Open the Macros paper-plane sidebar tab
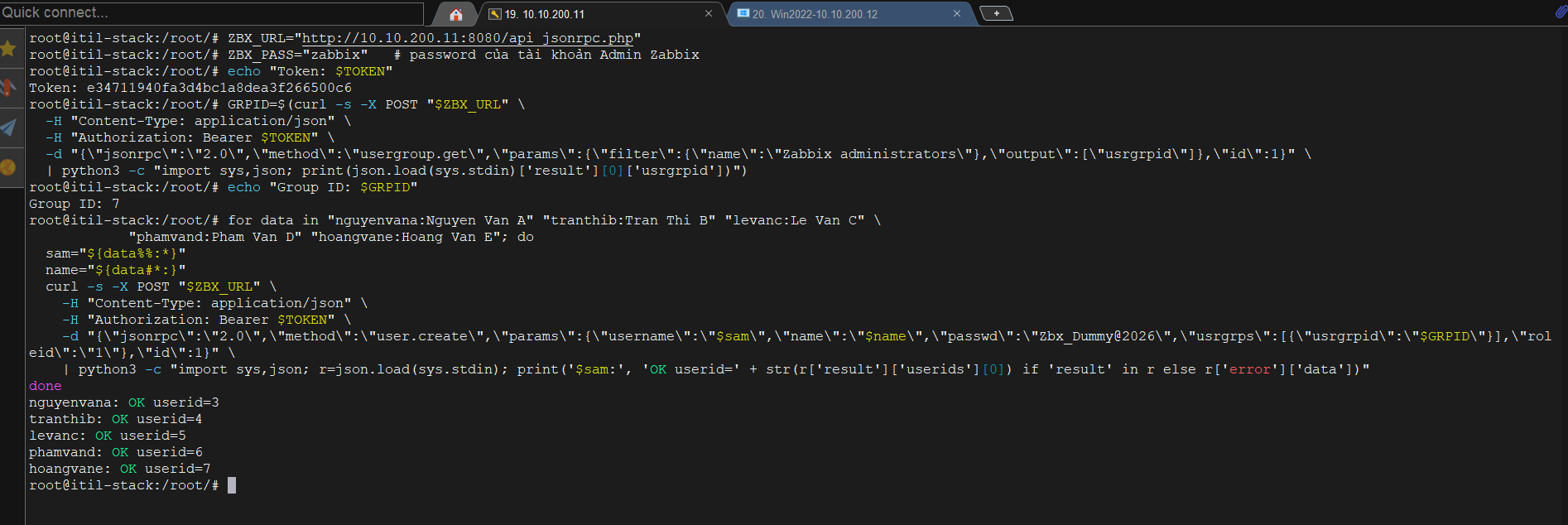 [x=9, y=128]
